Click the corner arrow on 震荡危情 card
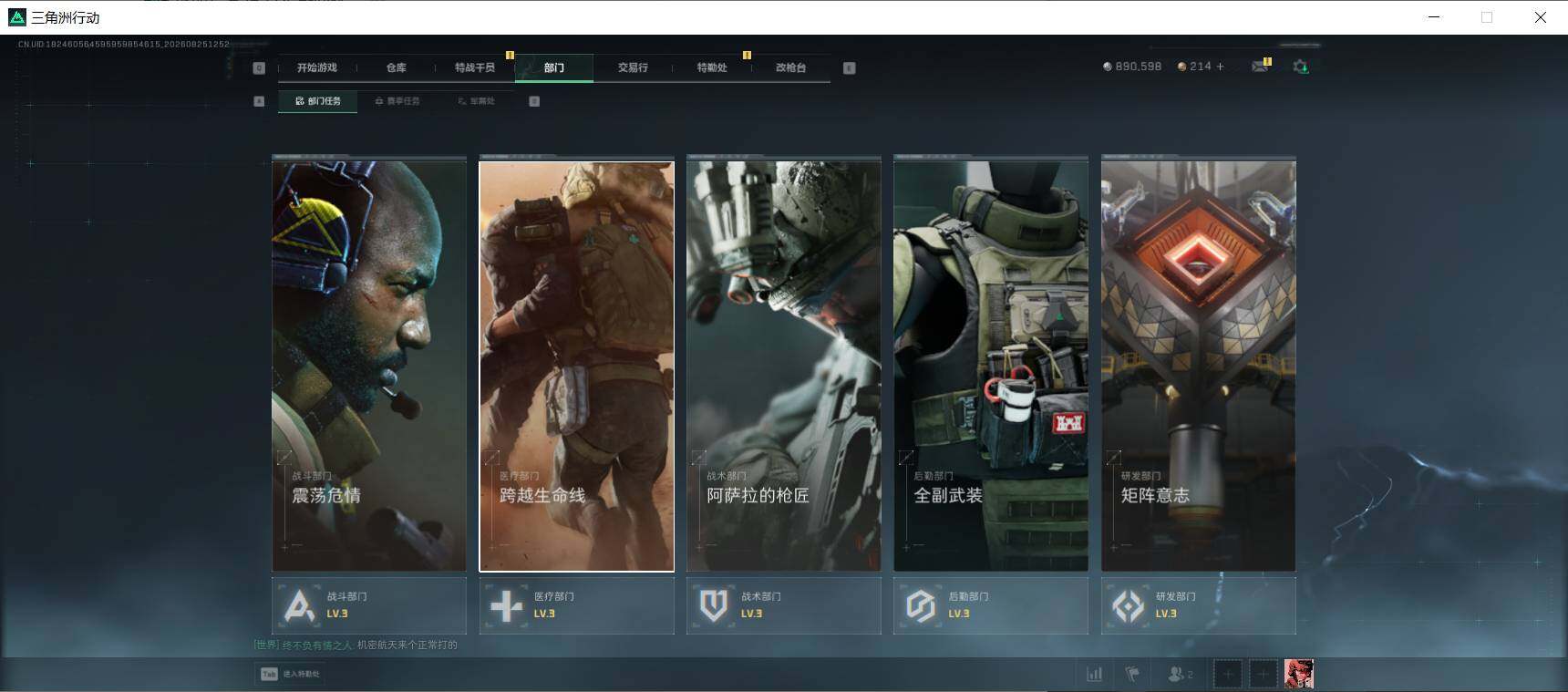 coord(285,457)
